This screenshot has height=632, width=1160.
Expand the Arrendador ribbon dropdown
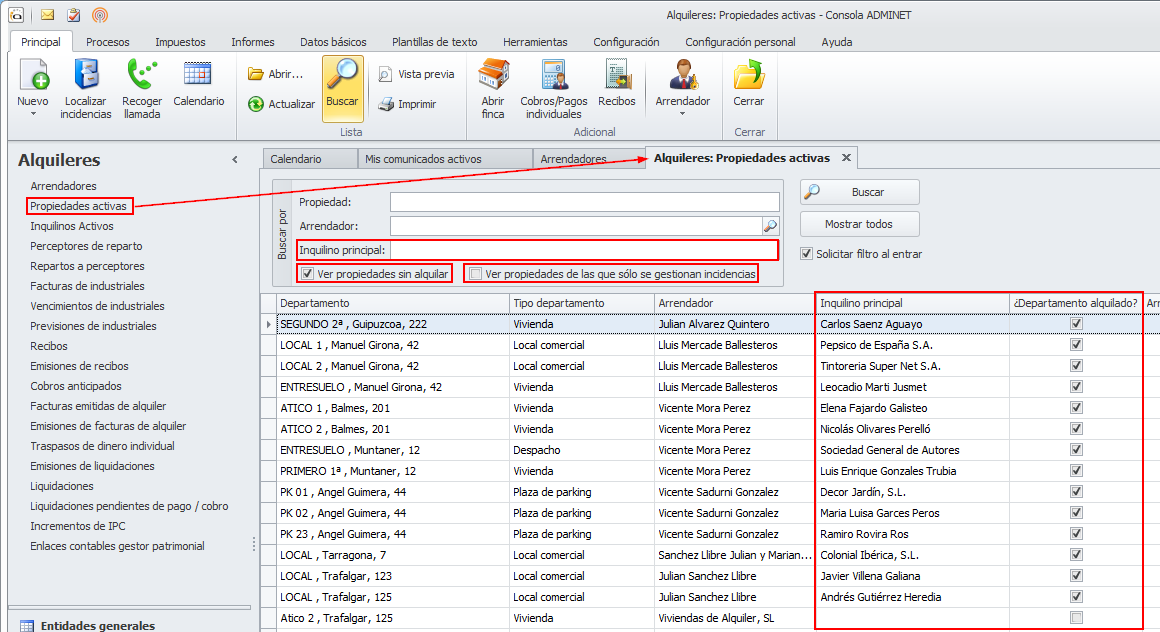coord(683,114)
